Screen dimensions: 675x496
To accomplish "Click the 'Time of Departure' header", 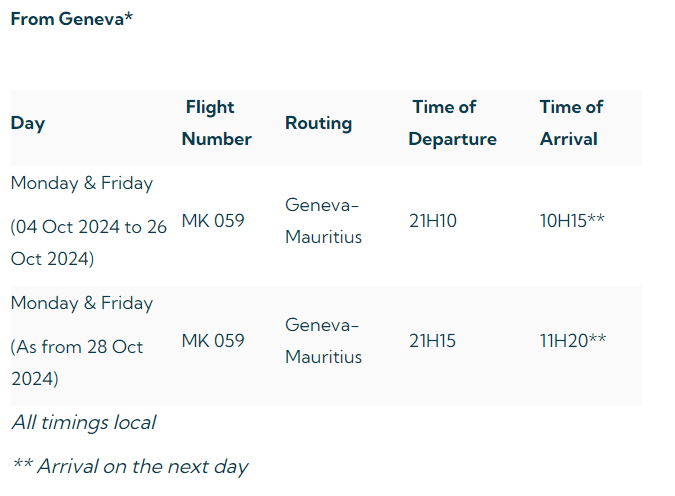I will coord(452,123).
